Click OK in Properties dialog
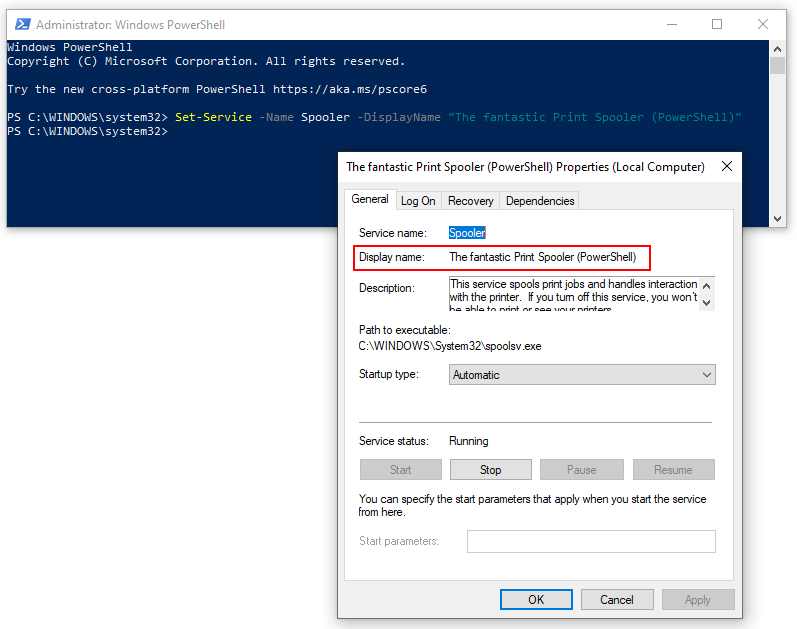Screen dimensions: 797x629 536,600
